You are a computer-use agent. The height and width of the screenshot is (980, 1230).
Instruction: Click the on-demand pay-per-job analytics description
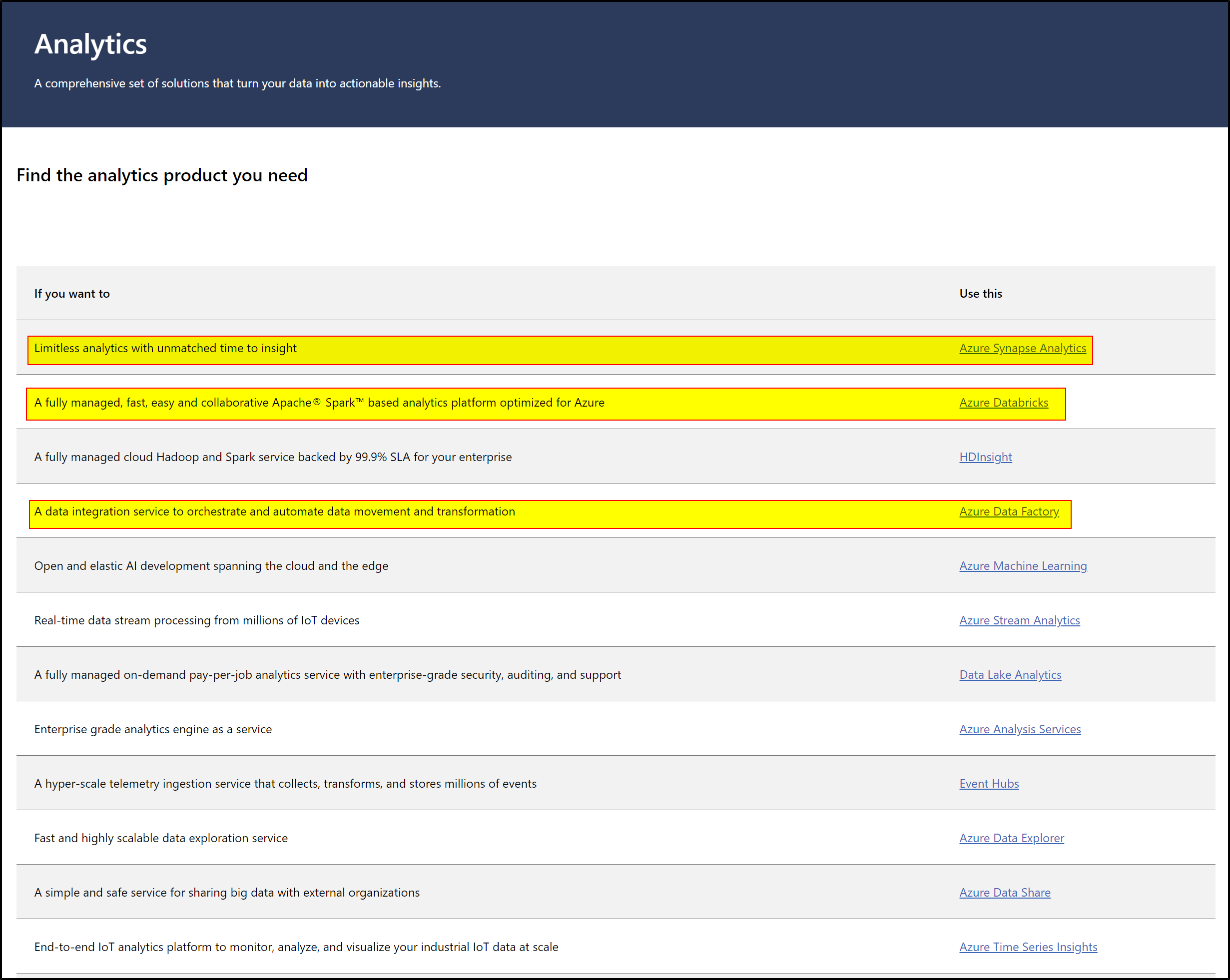click(x=327, y=675)
